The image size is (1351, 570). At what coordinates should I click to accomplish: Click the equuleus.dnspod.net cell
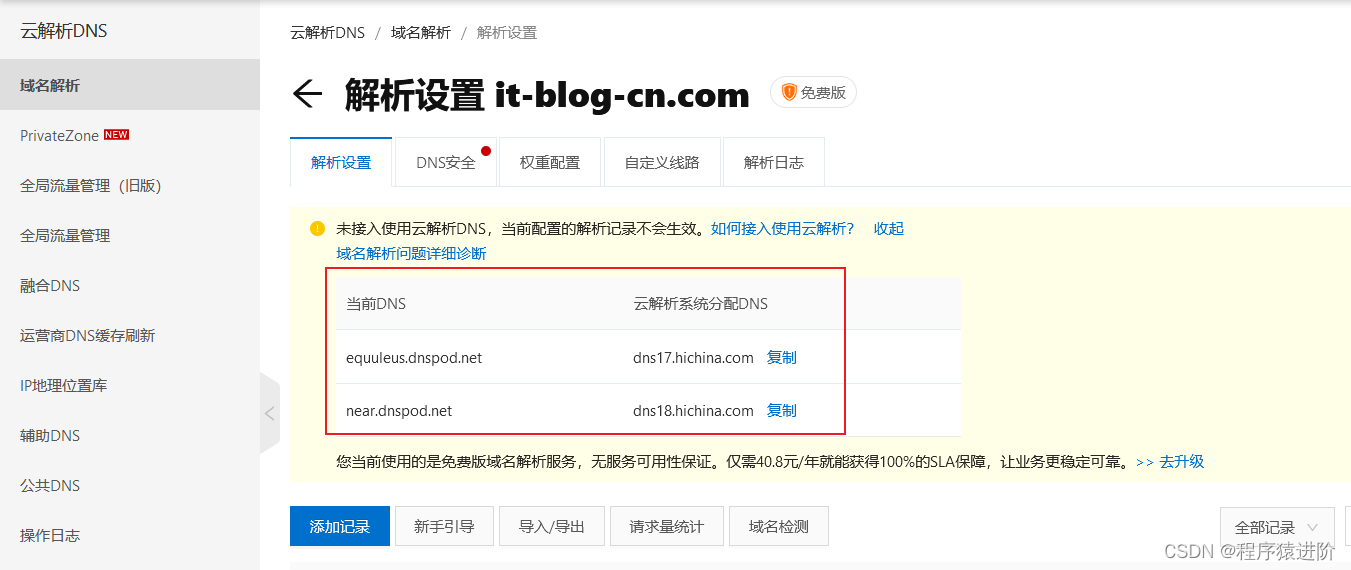(x=414, y=358)
